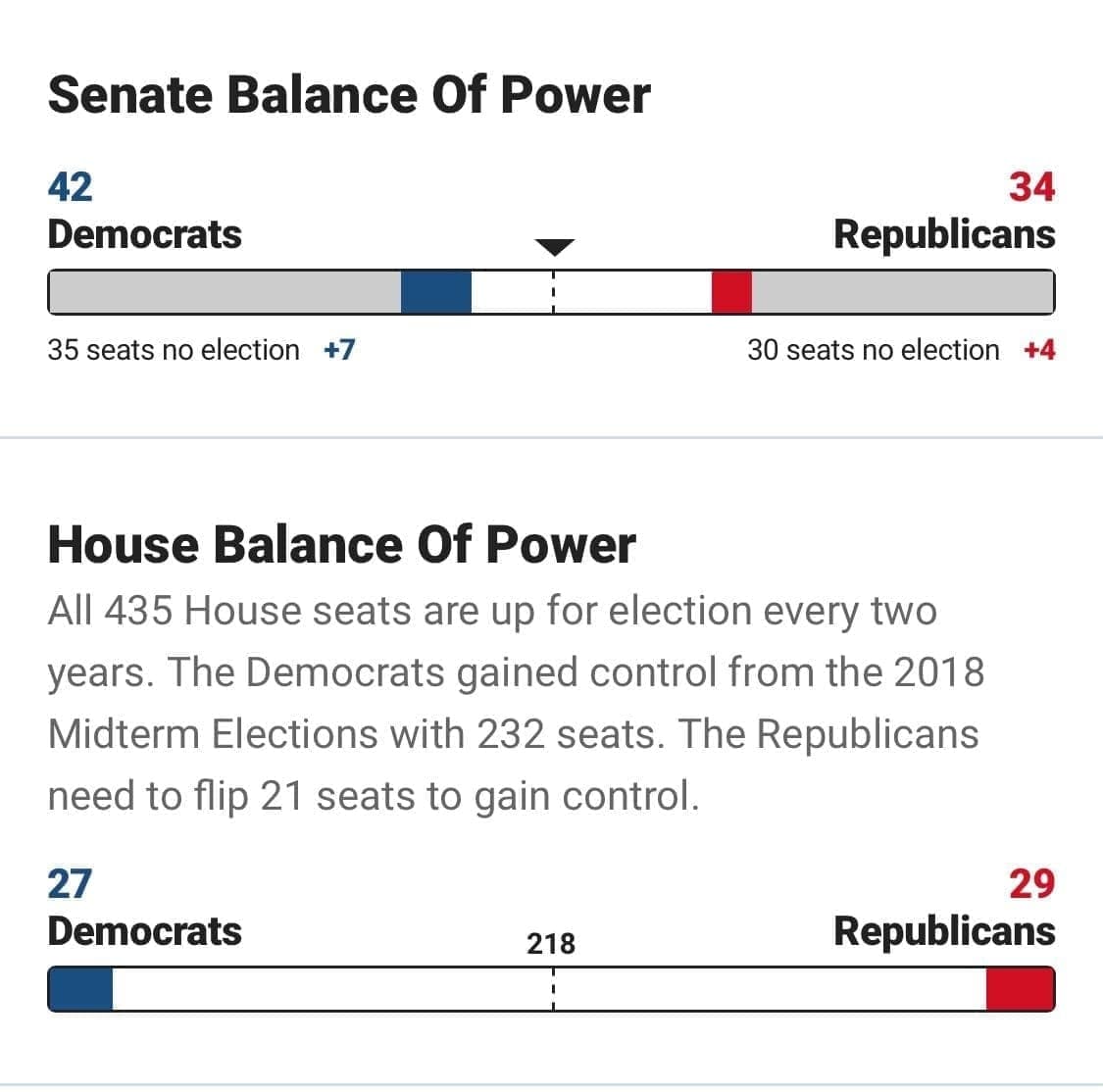This screenshot has height=1092, width=1103.
Task: Open the Senate Balance Of Power heading
Action: click(x=349, y=95)
